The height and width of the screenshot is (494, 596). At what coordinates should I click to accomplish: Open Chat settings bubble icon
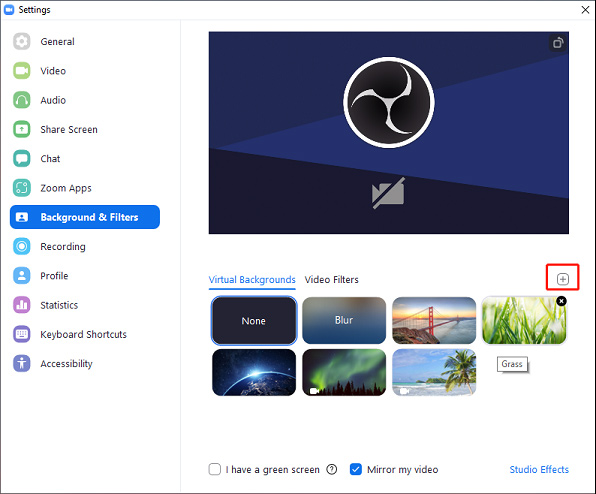pos(22,158)
